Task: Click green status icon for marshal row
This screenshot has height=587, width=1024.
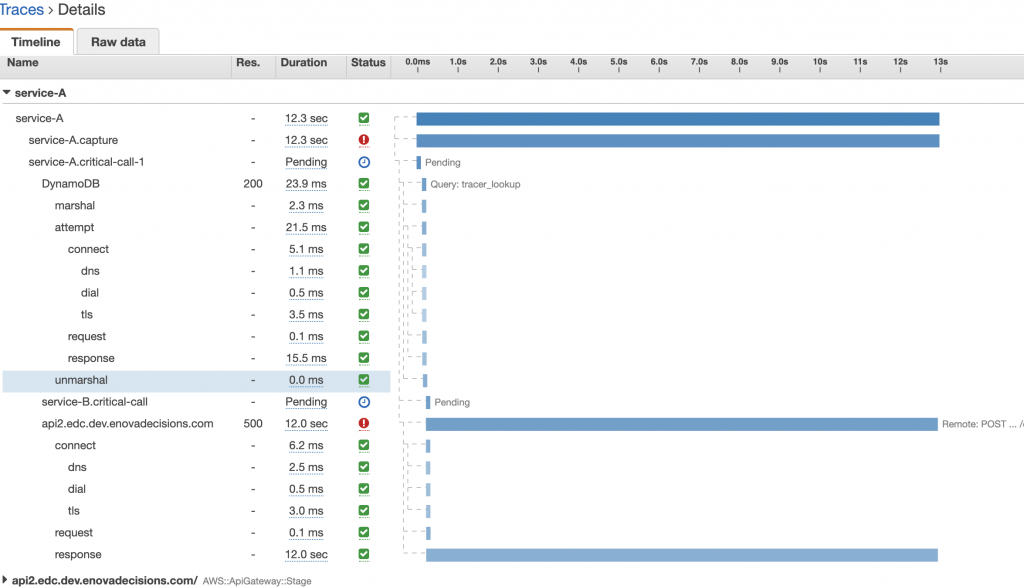Action: click(x=364, y=206)
